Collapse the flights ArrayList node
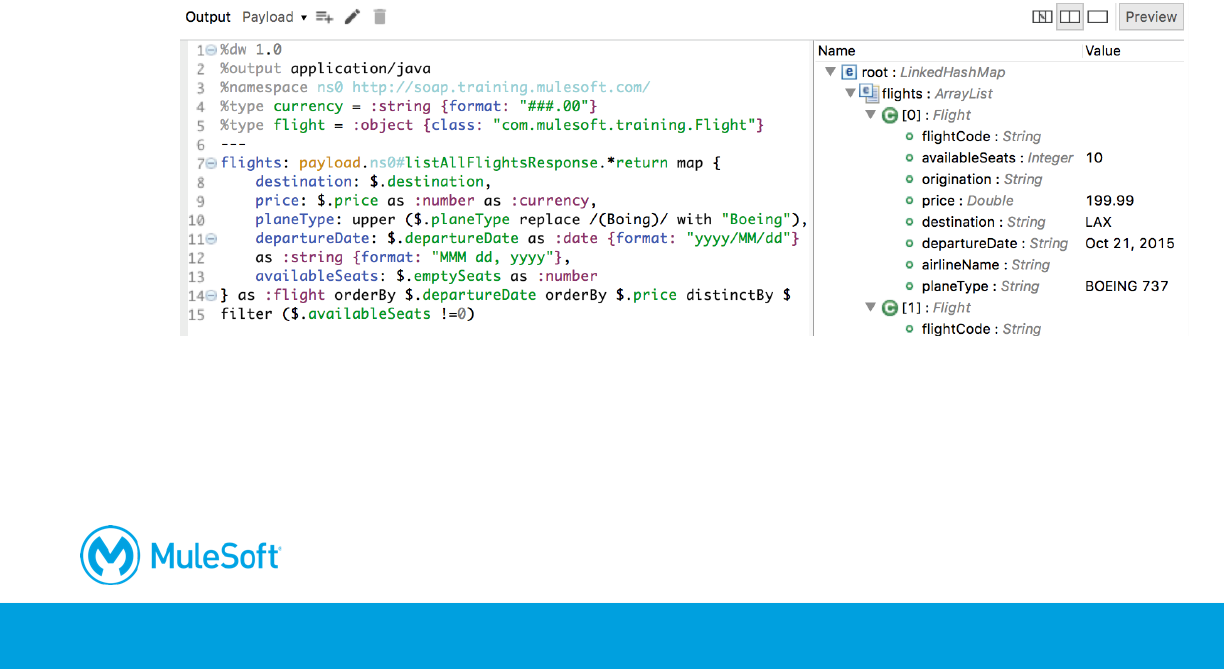Screen dimensions: 1224x669 click(851, 94)
